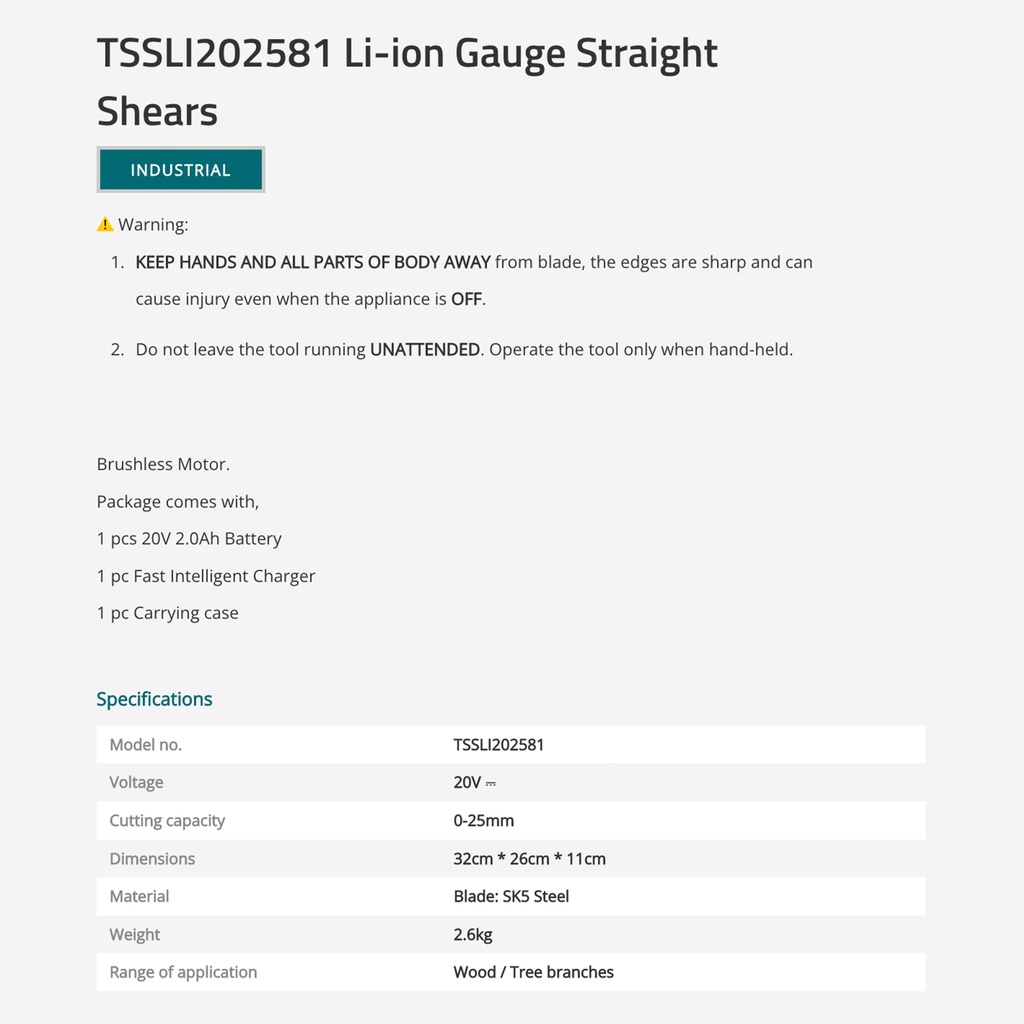Click the Material row label
This screenshot has width=1024, height=1024.
[x=139, y=897]
